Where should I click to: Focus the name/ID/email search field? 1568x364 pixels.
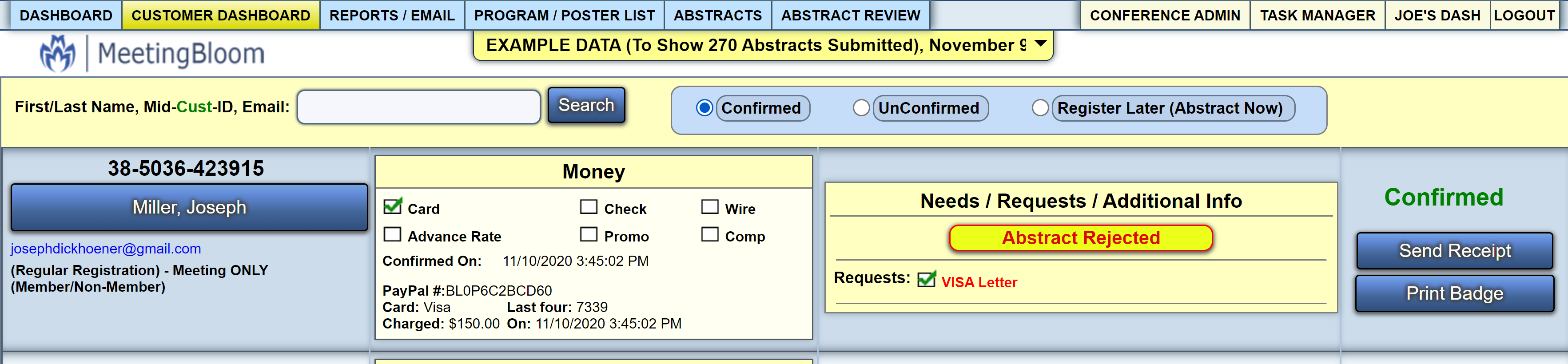pyautogui.click(x=419, y=107)
